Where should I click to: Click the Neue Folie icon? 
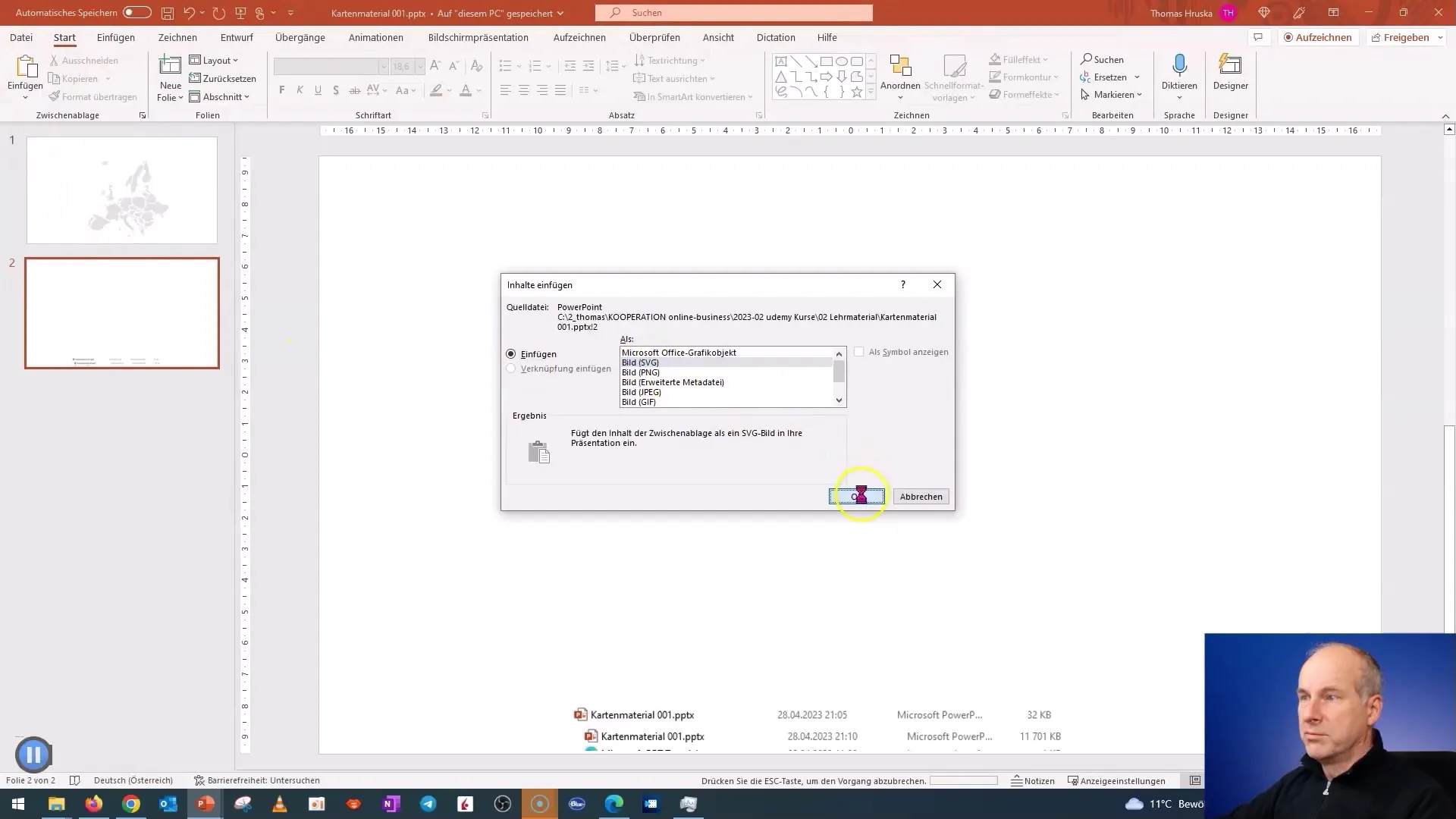(170, 66)
